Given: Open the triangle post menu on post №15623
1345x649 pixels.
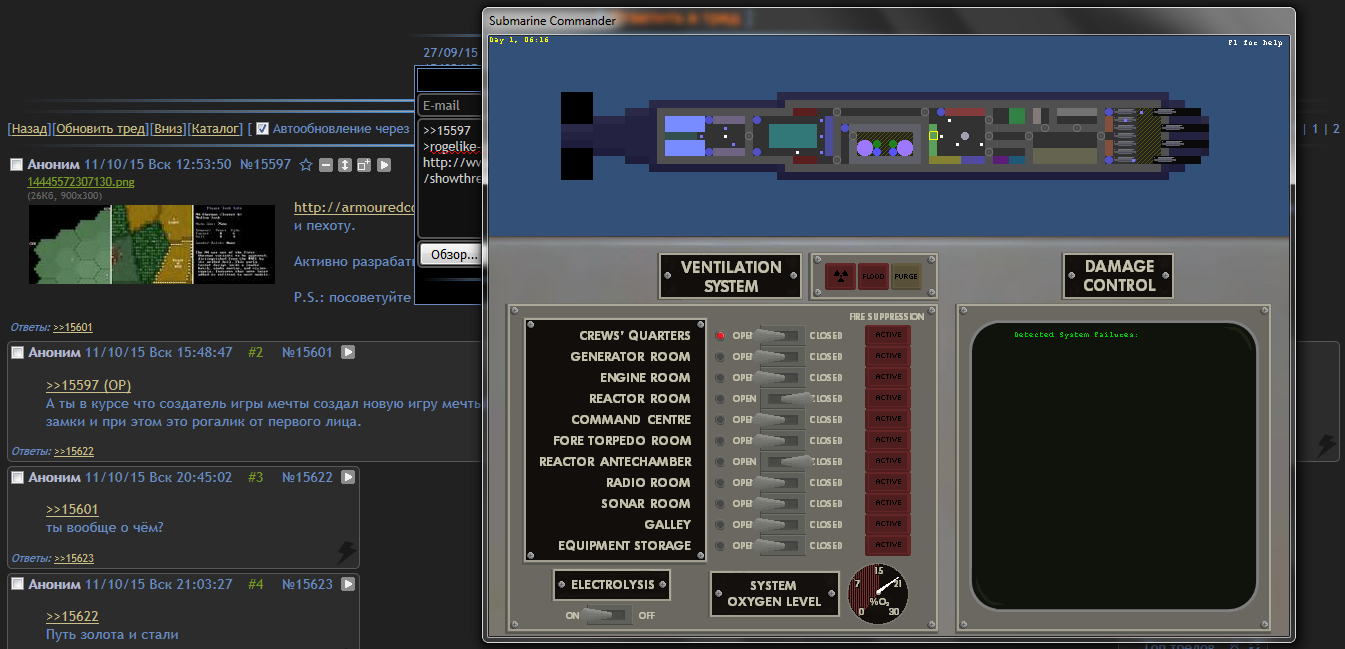Looking at the screenshot, I should click(x=348, y=584).
